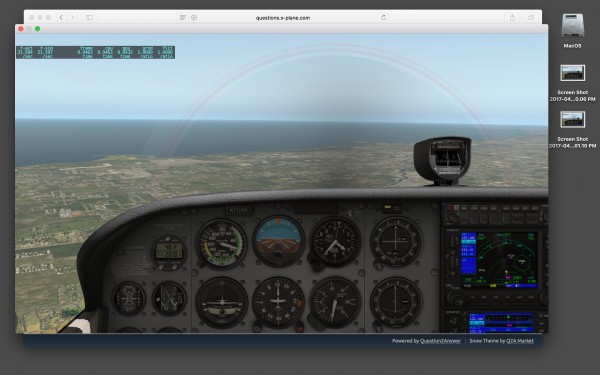Screen dimensions: 600x375
Task: Click the altimeter gauge
Action: click(x=335, y=242)
